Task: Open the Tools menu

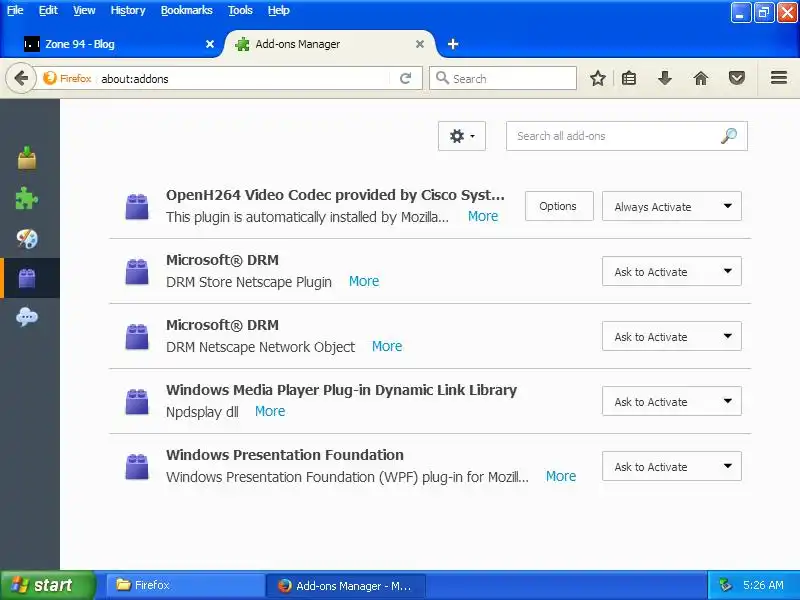Action: tap(240, 10)
